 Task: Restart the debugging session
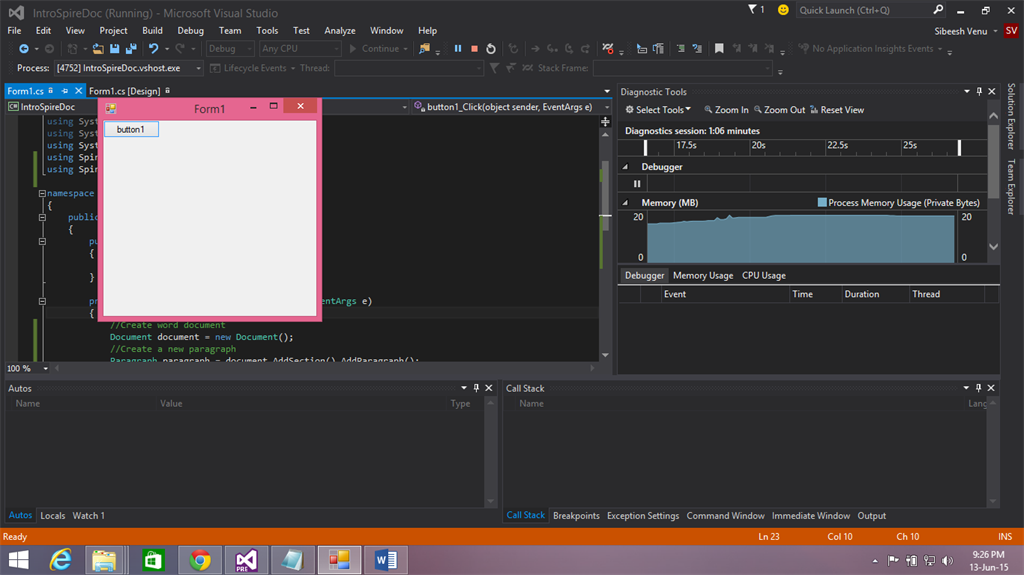pos(491,48)
